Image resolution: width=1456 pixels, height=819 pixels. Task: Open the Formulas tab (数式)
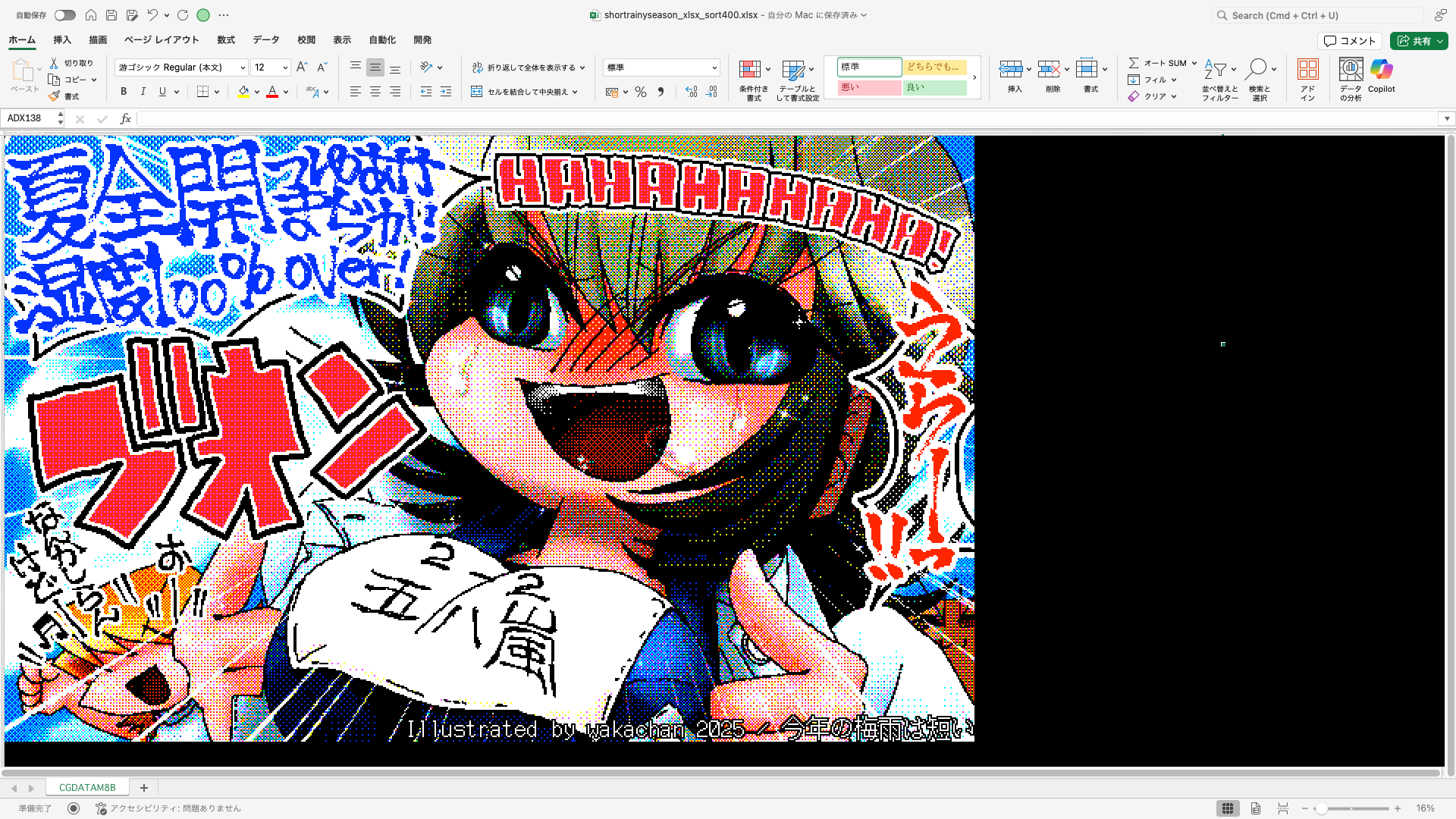[x=226, y=40]
